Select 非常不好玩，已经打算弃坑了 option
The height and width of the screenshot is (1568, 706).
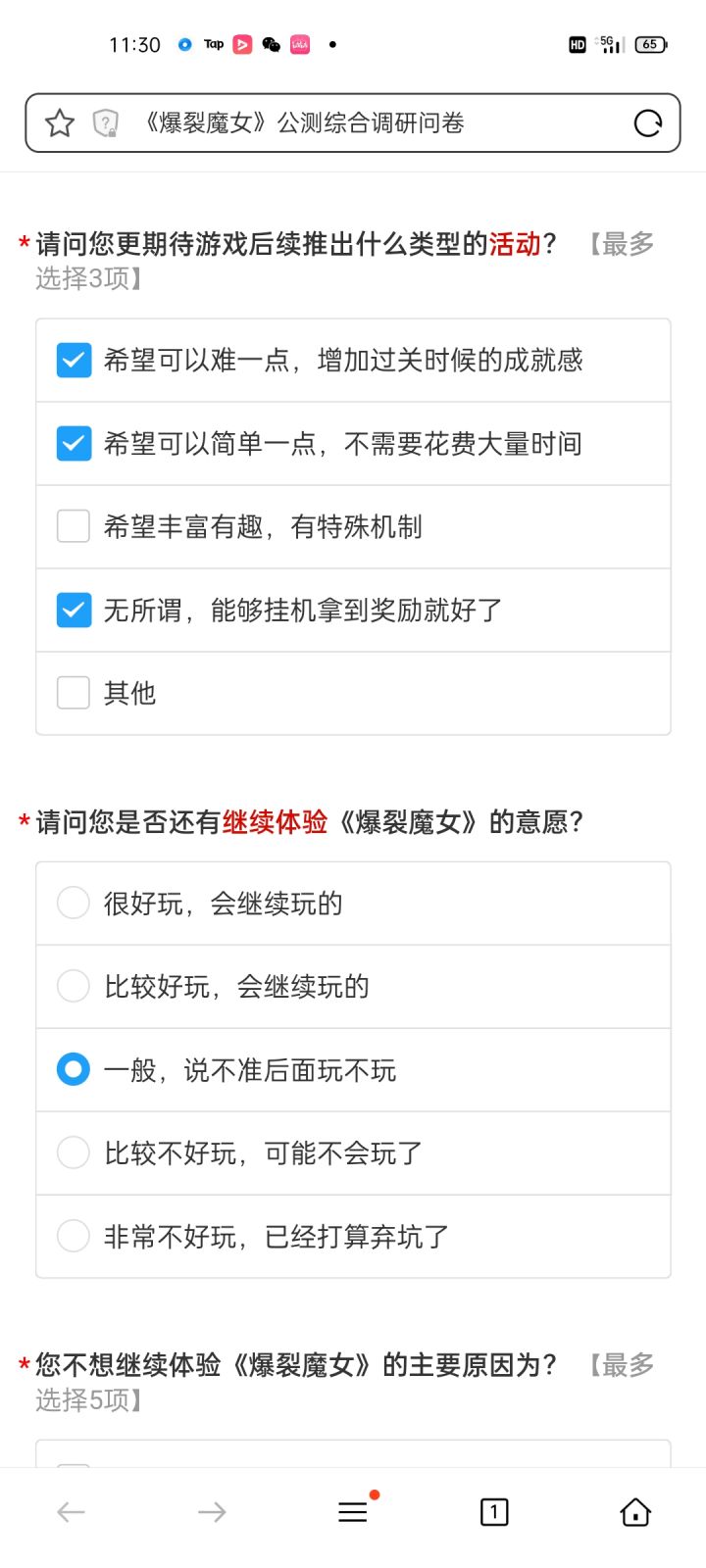pyautogui.click(x=74, y=1236)
